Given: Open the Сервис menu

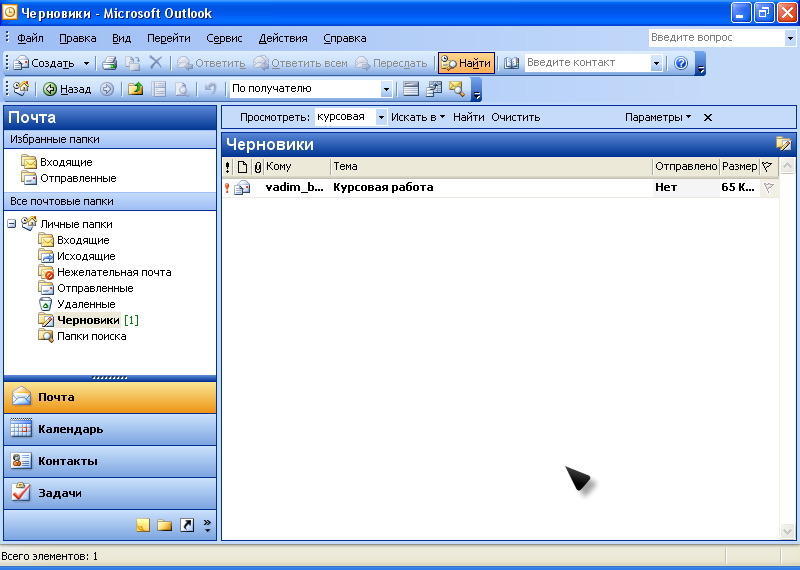Looking at the screenshot, I should (x=224, y=38).
